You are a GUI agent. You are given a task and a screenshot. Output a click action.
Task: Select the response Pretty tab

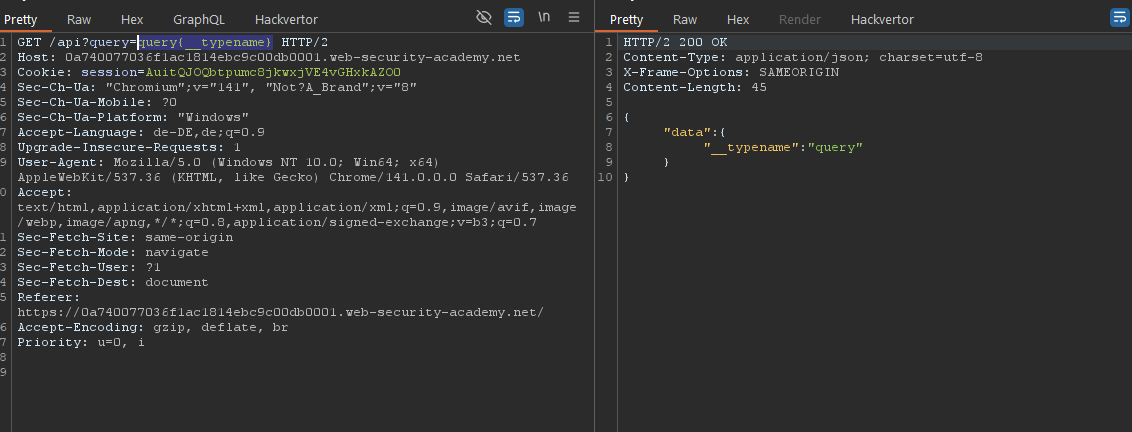click(627, 19)
